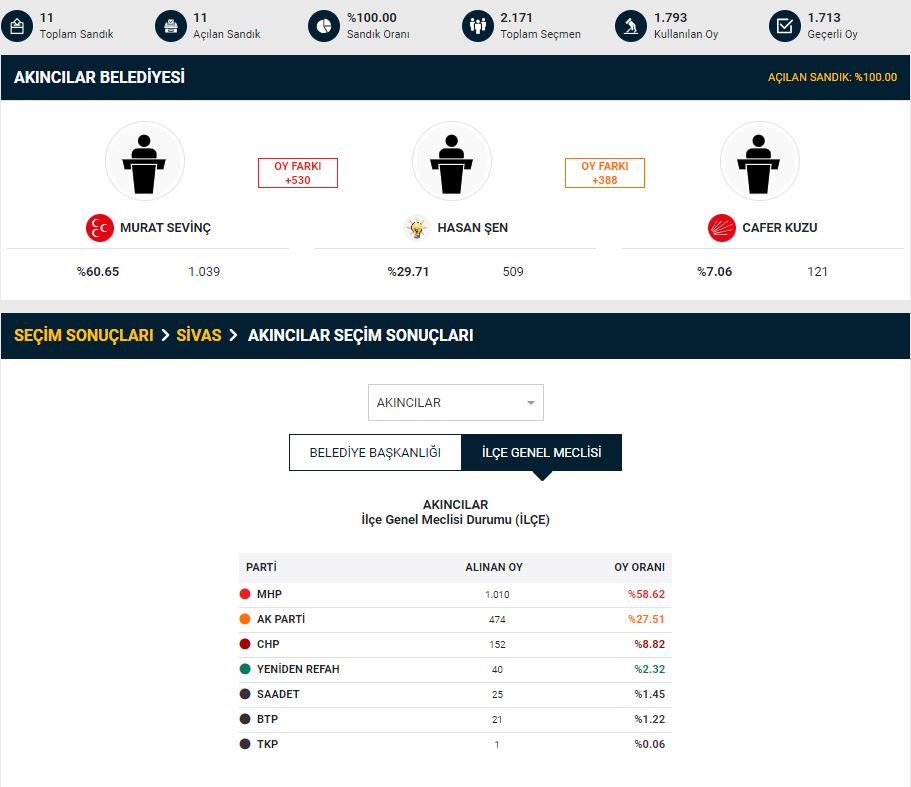Screen dimensions: 911x787
Task: Click the Açılan Sandık opened box icon
Action: [x=171, y=26]
